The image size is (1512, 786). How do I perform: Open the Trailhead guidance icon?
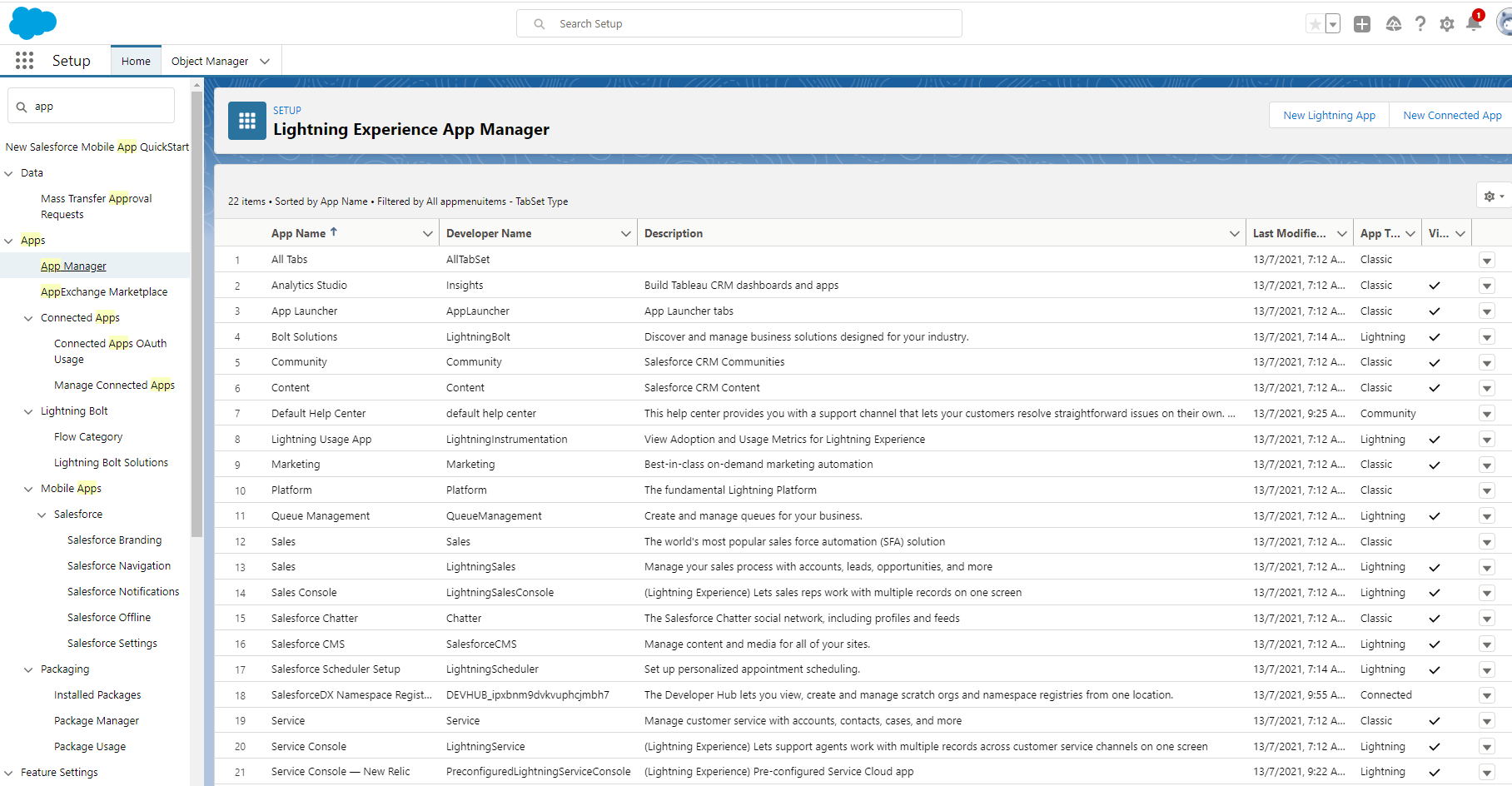coord(1393,24)
